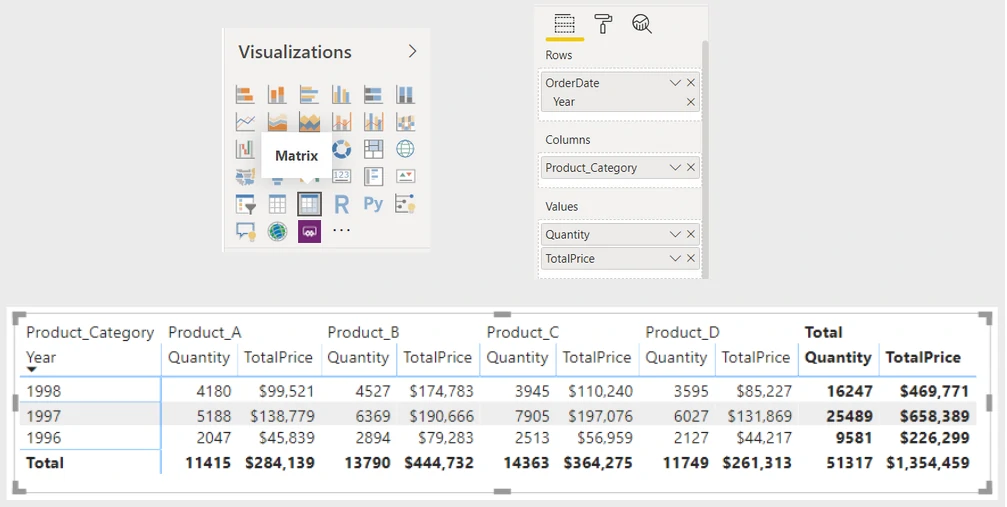Remove Year level from the date hierarchy
Image resolution: width=1007 pixels, height=507 pixels.
[691, 102]
